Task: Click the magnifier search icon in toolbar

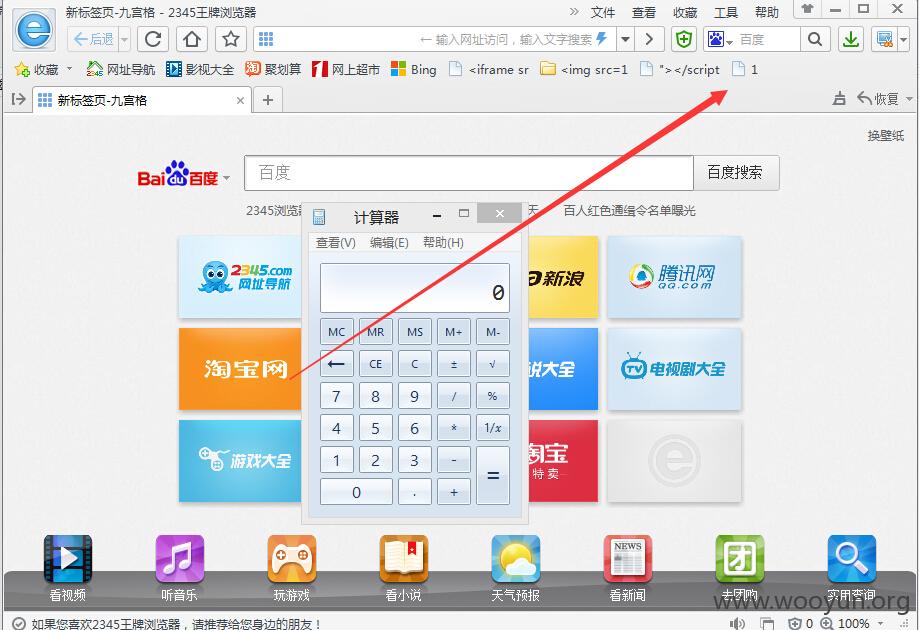Action: [815, 39]
